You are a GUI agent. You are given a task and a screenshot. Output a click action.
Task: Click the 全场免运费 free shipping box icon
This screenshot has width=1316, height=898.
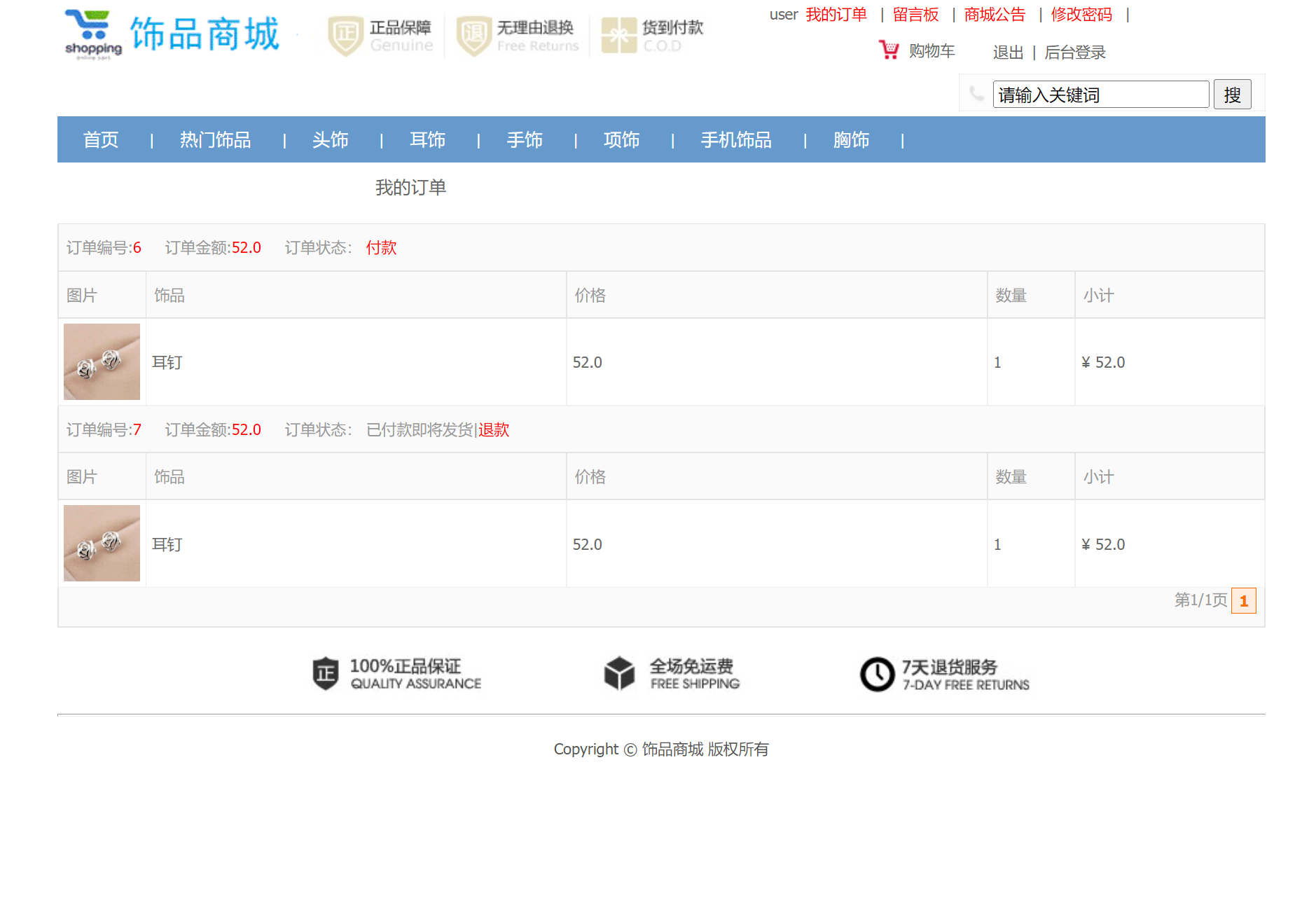tap(619, 673)
